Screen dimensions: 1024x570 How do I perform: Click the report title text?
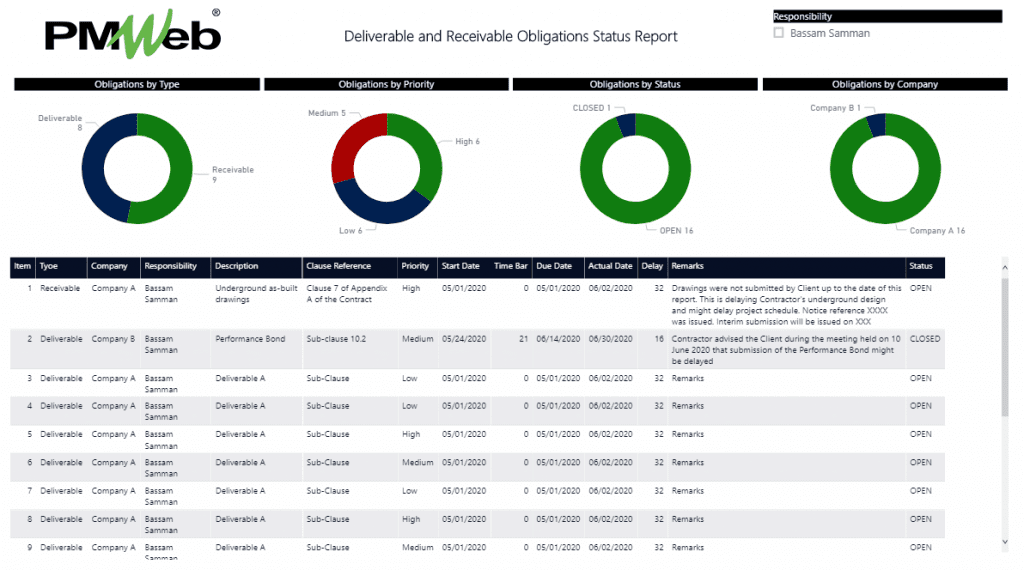point(511,37)
